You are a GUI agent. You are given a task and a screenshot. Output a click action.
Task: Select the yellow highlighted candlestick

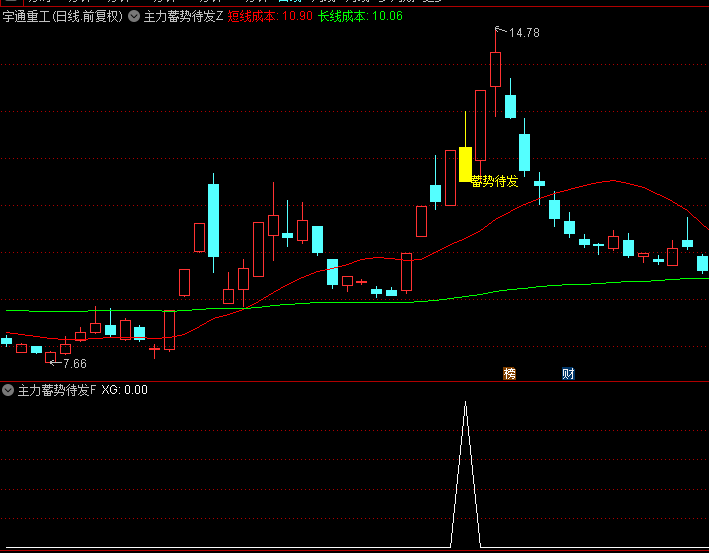pos(465,164)
